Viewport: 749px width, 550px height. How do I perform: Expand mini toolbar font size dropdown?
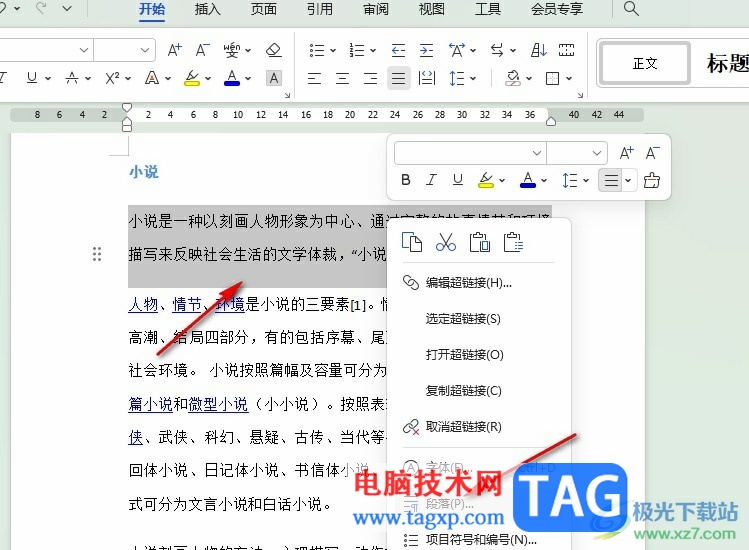click(x=597, y=153)
